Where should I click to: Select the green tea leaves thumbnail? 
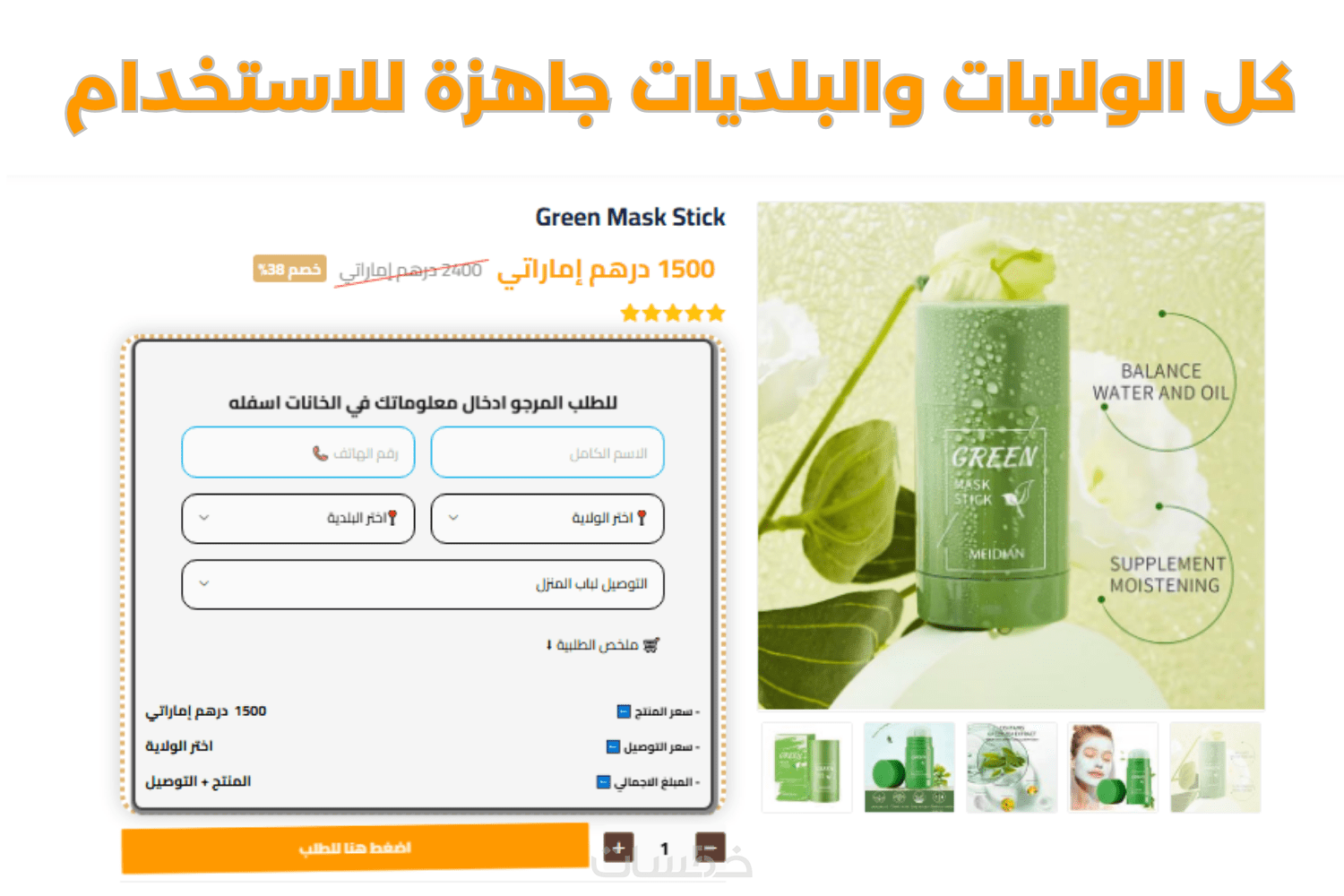coord(1012,768)
